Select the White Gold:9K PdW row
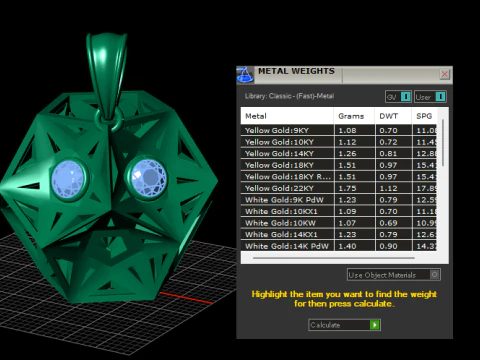Screen dimensions: 480x360 coord(339,200)
